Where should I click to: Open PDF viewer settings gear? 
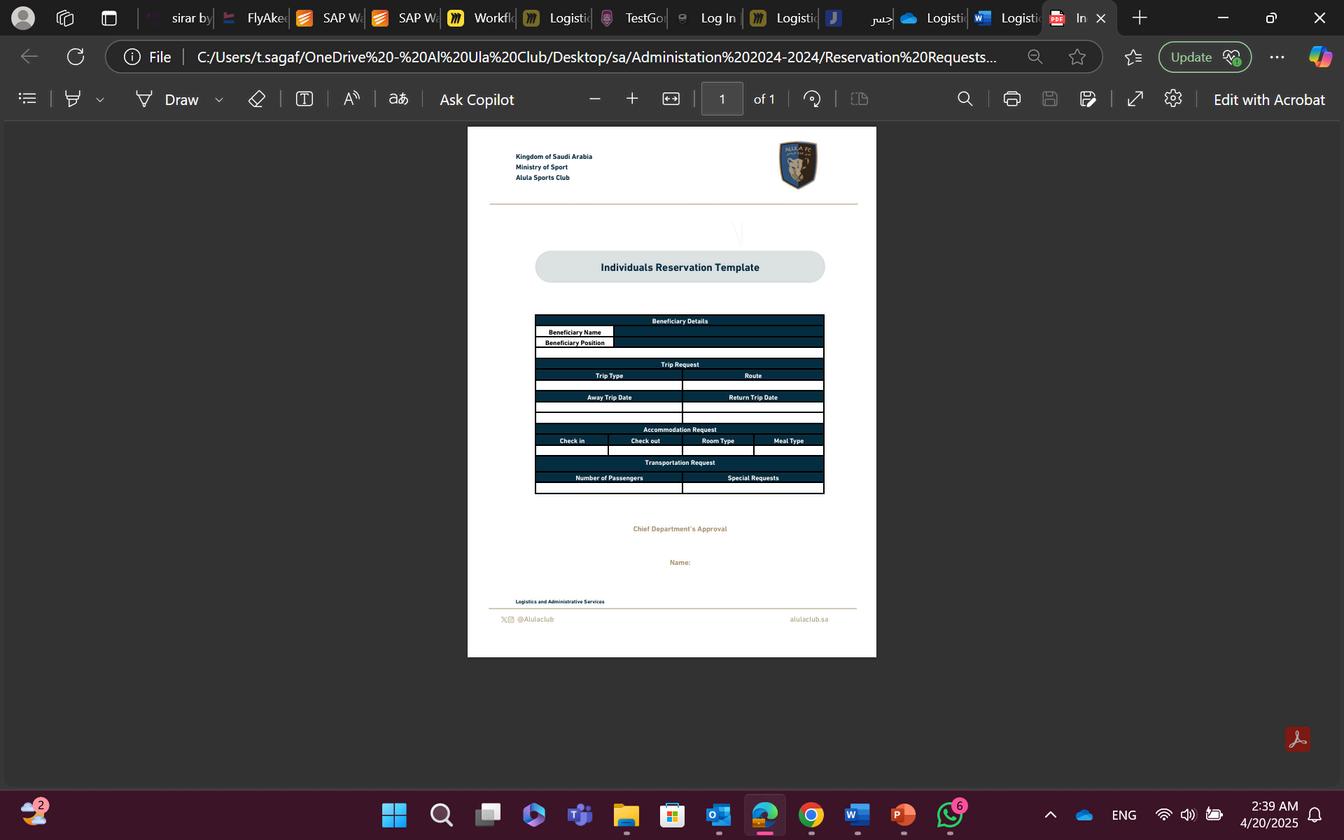pyautogui.click(x=1173, y=99)
